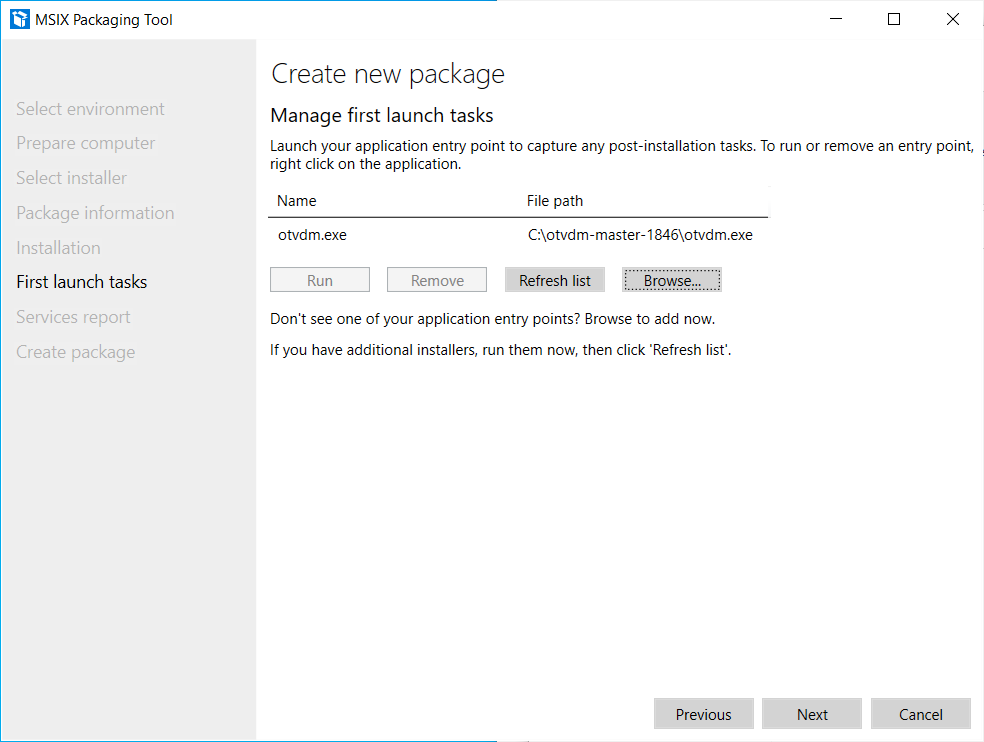Viewport: 984px width, 742px height.
Task: Go to the Create package step
Action: coord(76,352)
